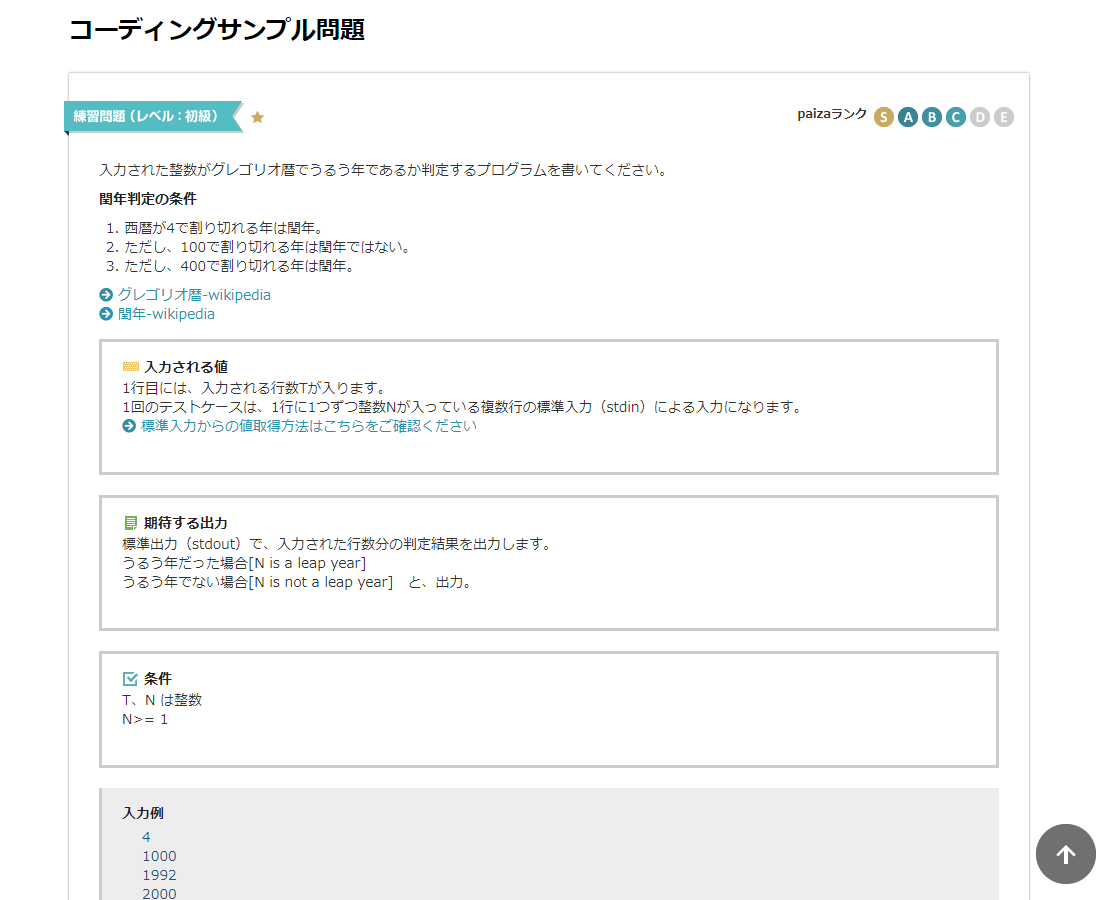Click the yellow icon beside 入力される値
Image resolution: width=1116 pixels, height=900 pixels.
(x=130, y=367)
